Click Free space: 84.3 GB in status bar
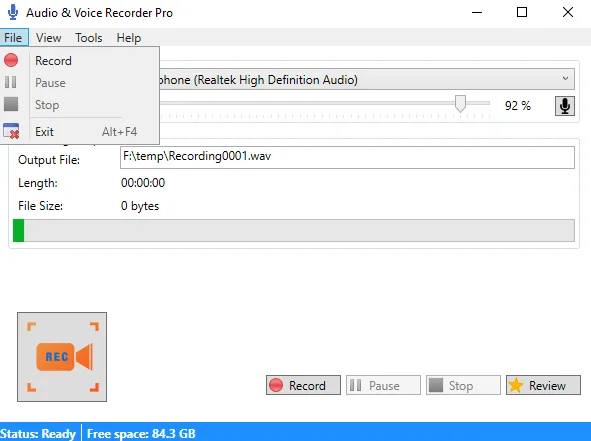This screenshot has width=591, height=441. pyautogui.click(x=141, y=433)
